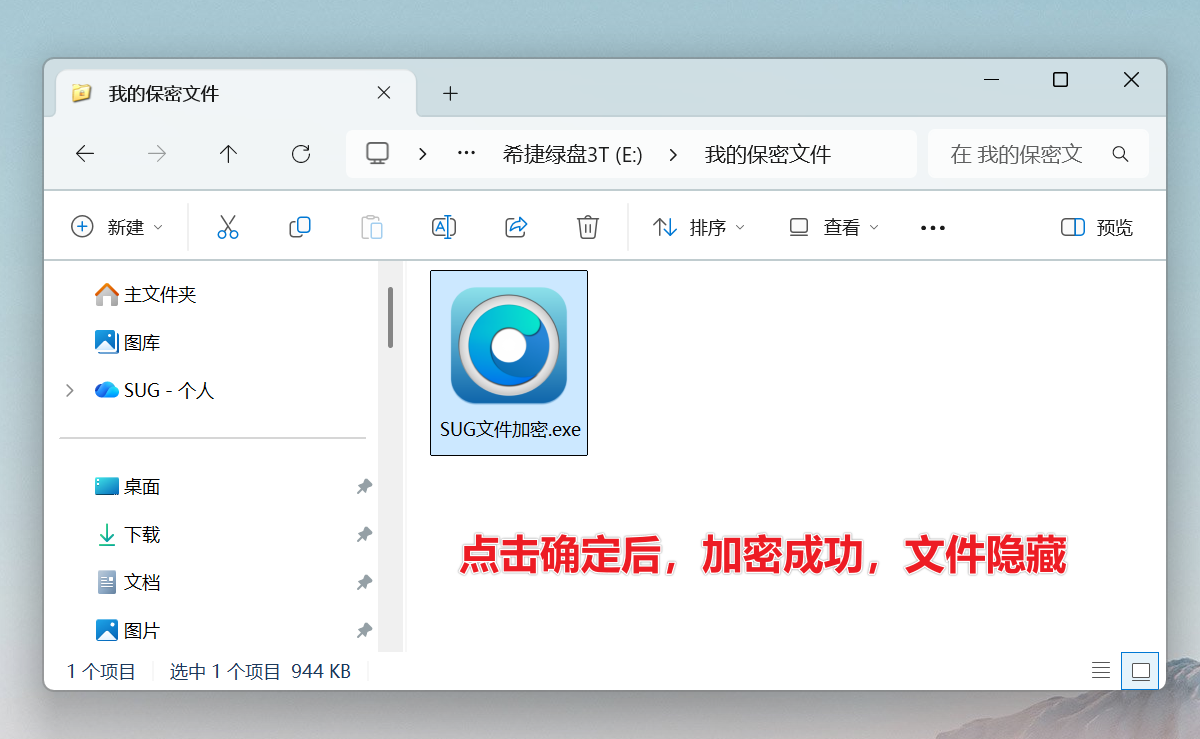Switch to details list view
1200x739 pixels.
1101,671
